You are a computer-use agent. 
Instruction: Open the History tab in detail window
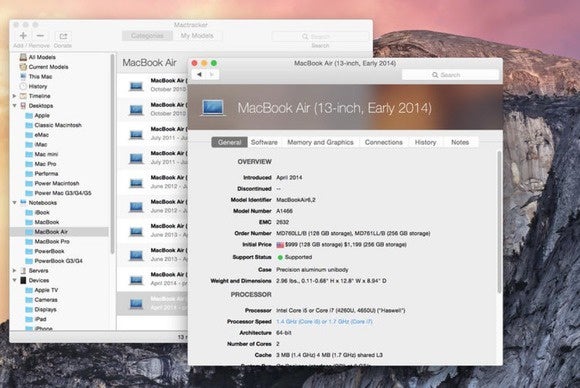(x=425, y=142)
